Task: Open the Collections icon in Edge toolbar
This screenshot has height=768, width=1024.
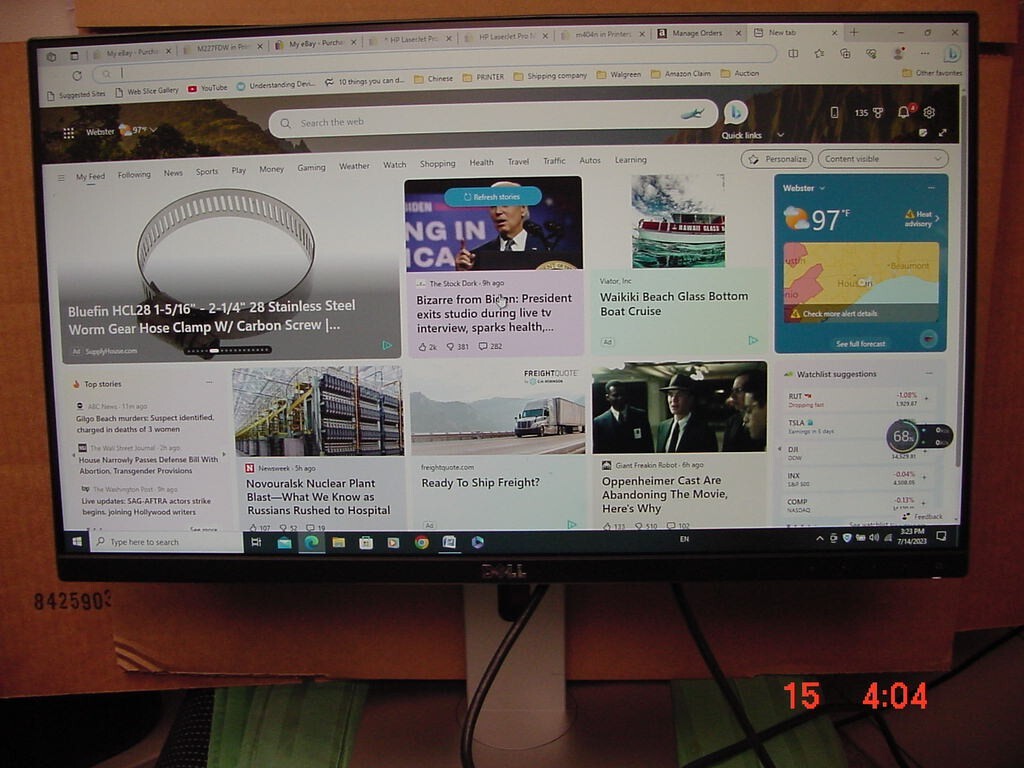Action: click(x=845, y=54)
